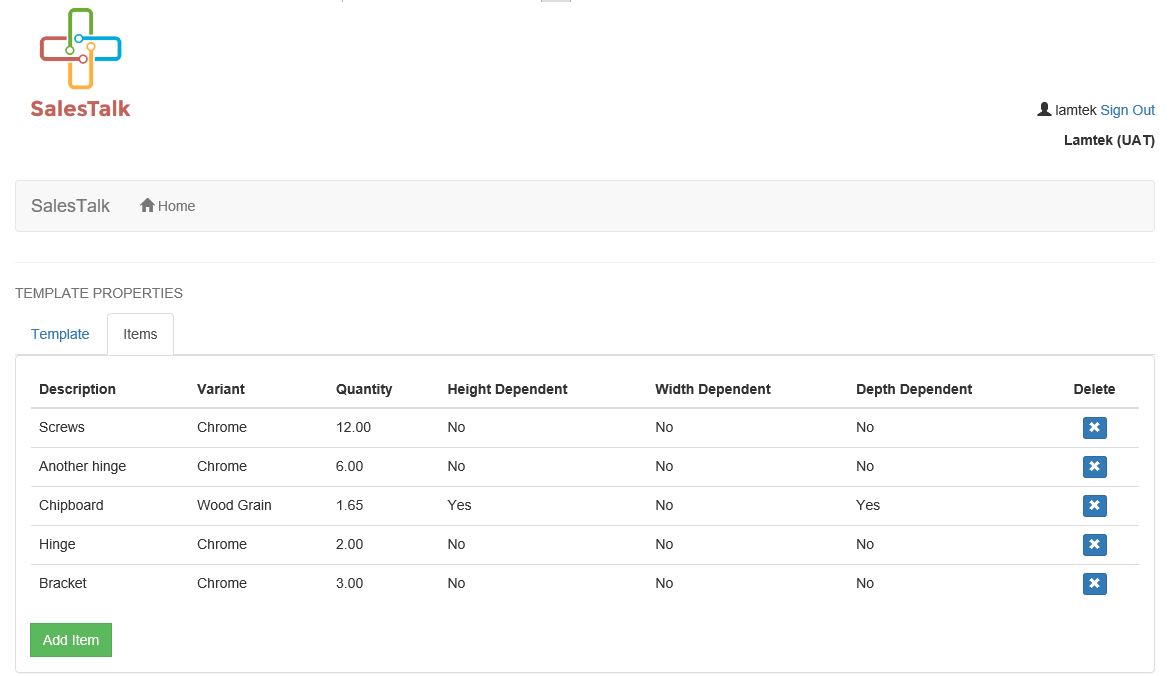
Task: Click the user profile icon
Action: [1044, 110]
